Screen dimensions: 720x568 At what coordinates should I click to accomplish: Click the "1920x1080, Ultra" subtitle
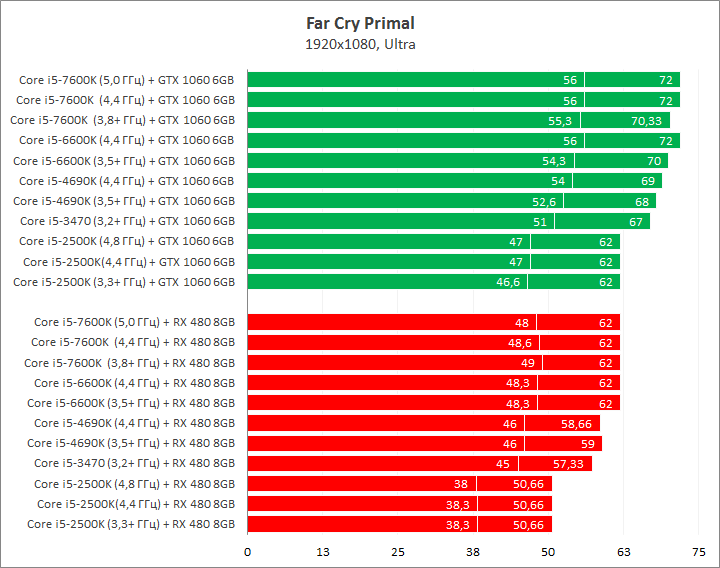[x=360, y=44]
